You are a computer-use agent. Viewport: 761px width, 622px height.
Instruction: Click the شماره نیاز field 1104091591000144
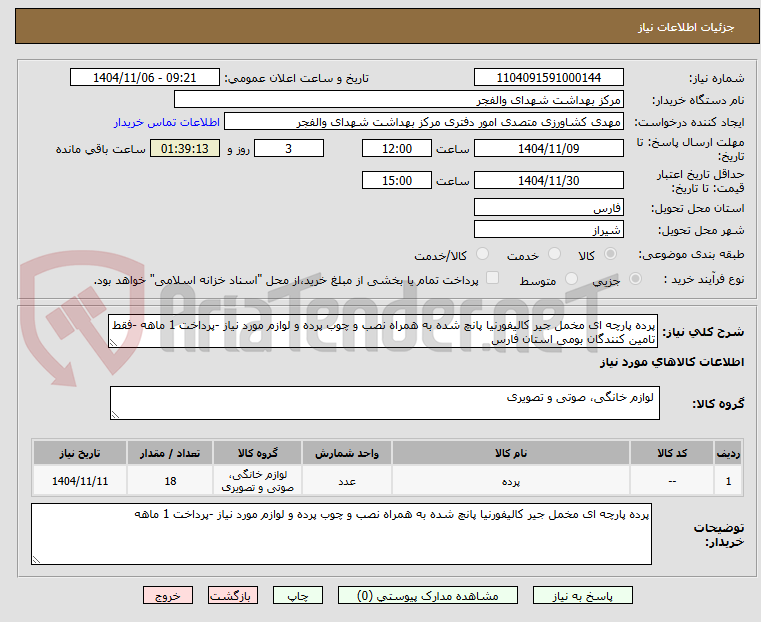pyautogui.click(x=548, y=78)
